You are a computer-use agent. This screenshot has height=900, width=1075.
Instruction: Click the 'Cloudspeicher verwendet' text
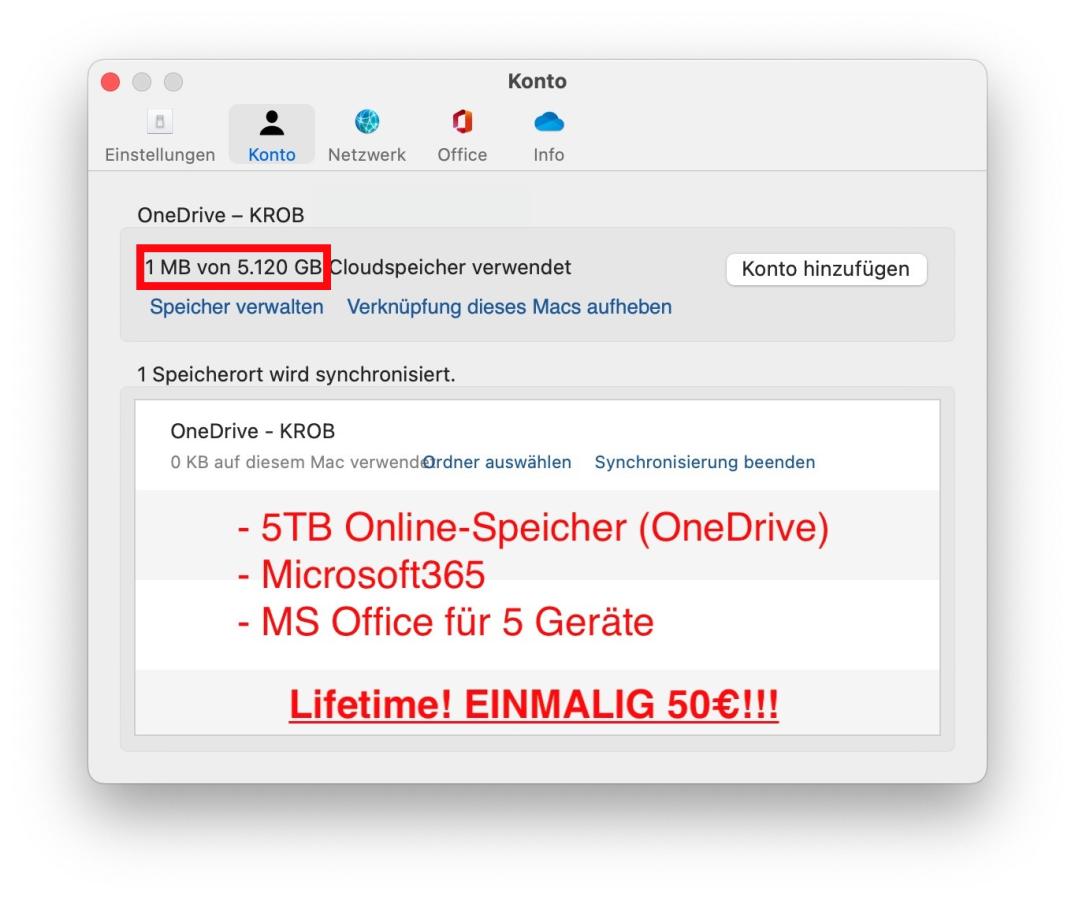click(450, 267)
